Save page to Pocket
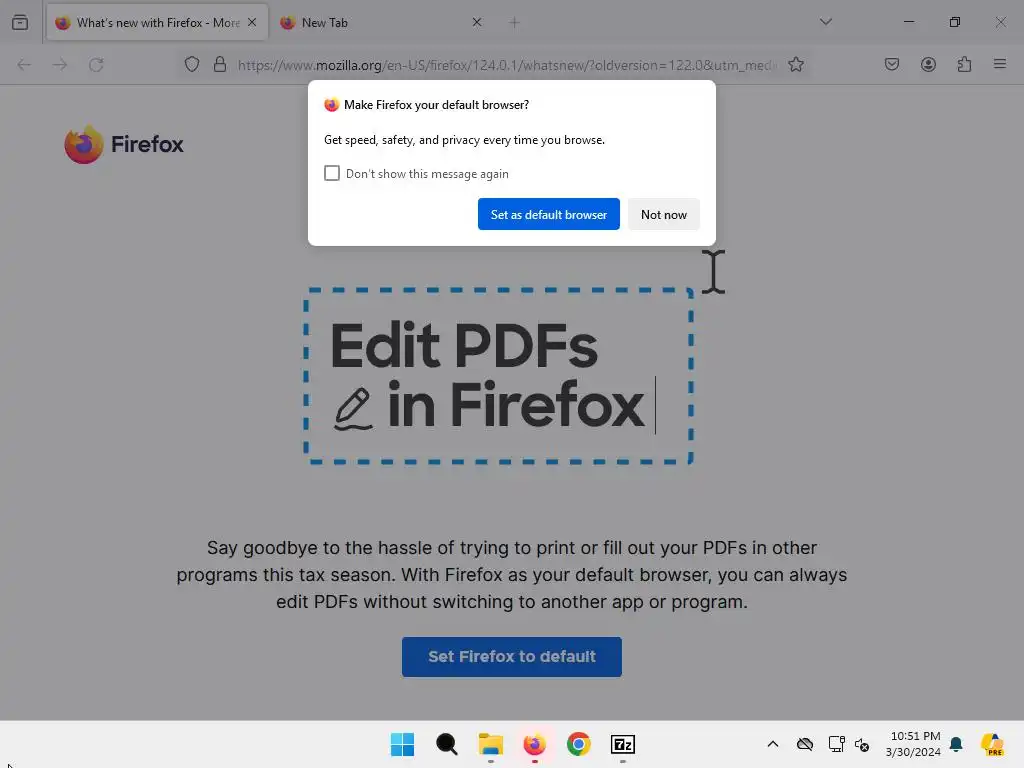 click(891, 65)
